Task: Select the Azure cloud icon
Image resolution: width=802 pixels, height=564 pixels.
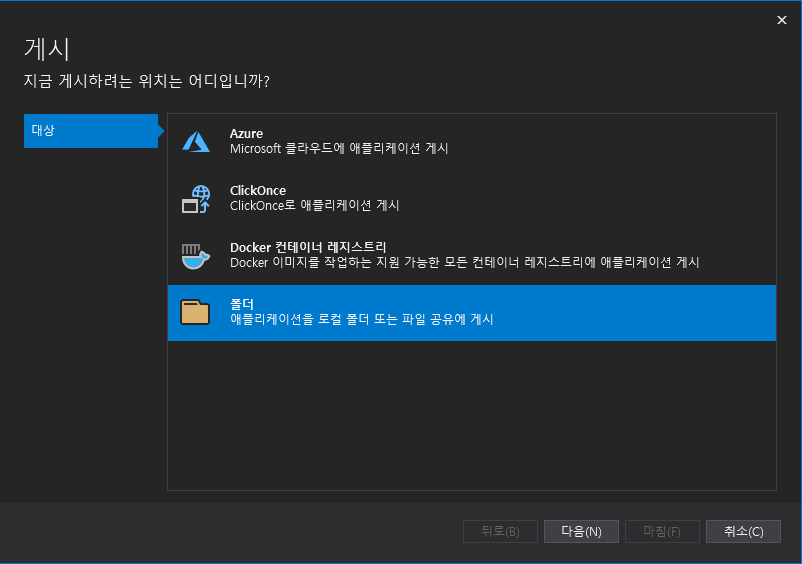Action: pos(196,142)
